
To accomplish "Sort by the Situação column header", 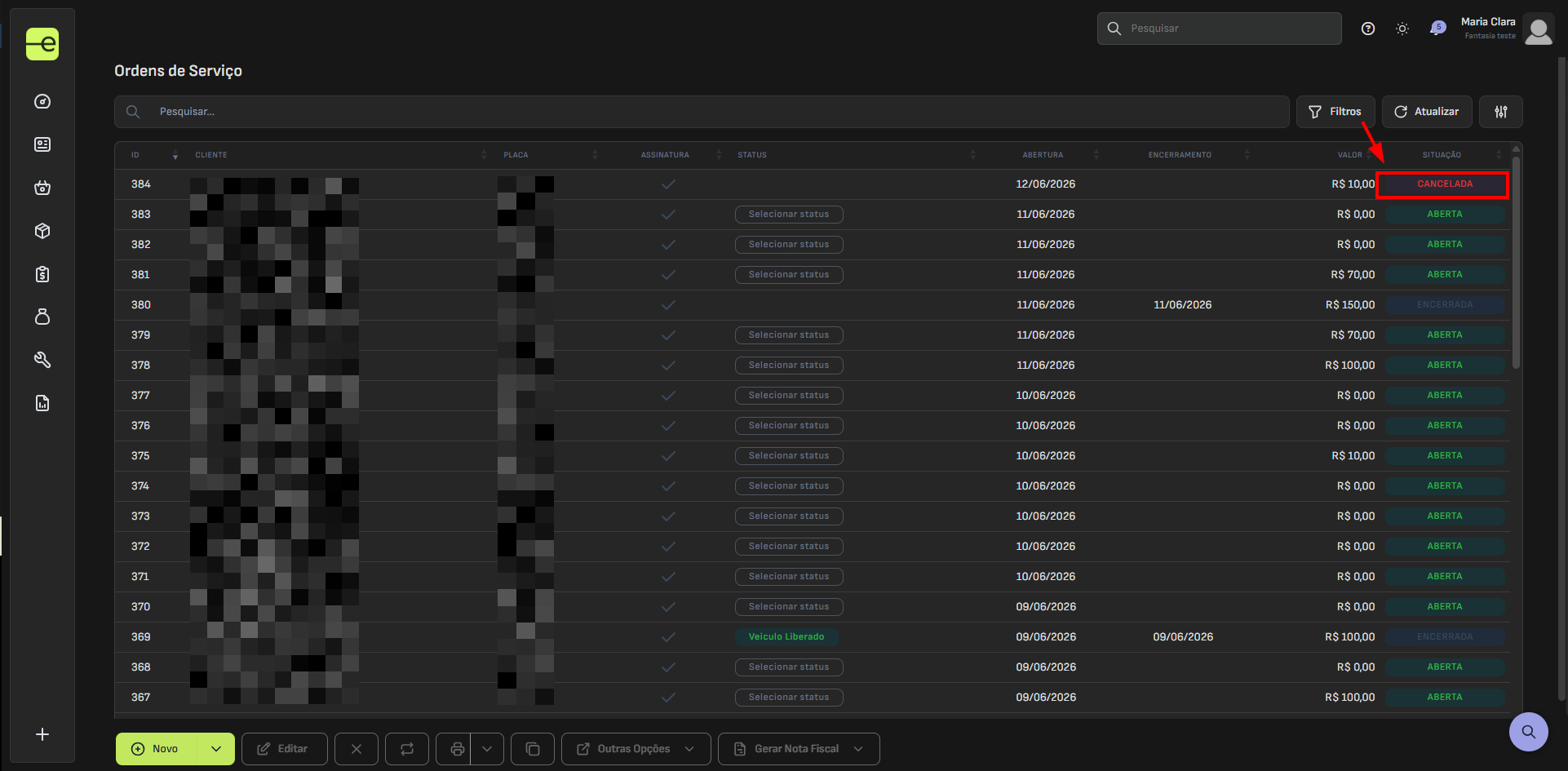I will tap(1442, 155).
